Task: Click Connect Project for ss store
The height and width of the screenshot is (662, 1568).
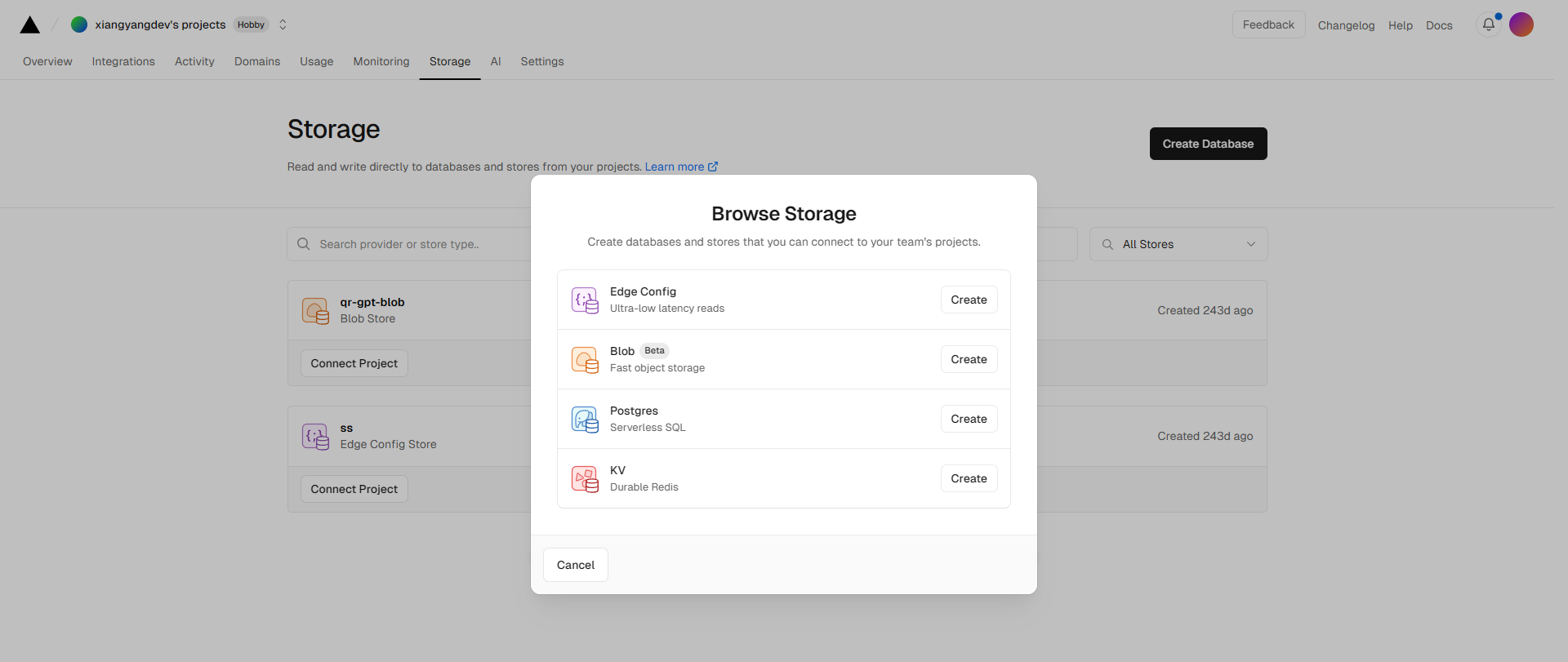Action: (354, 489)
